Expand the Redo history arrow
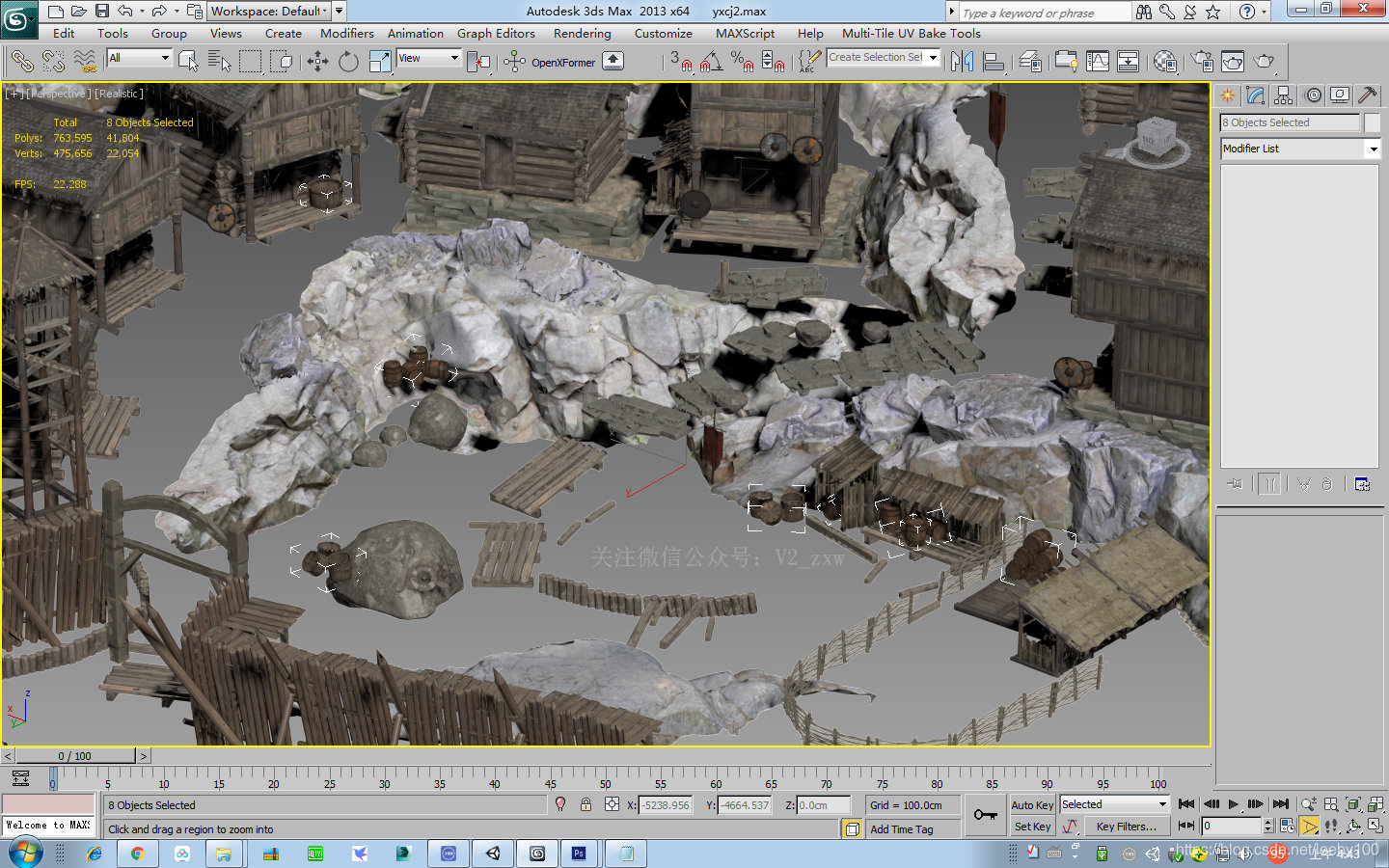Image resolution: width=1389 pixels, height=868 pixels. 176,12
